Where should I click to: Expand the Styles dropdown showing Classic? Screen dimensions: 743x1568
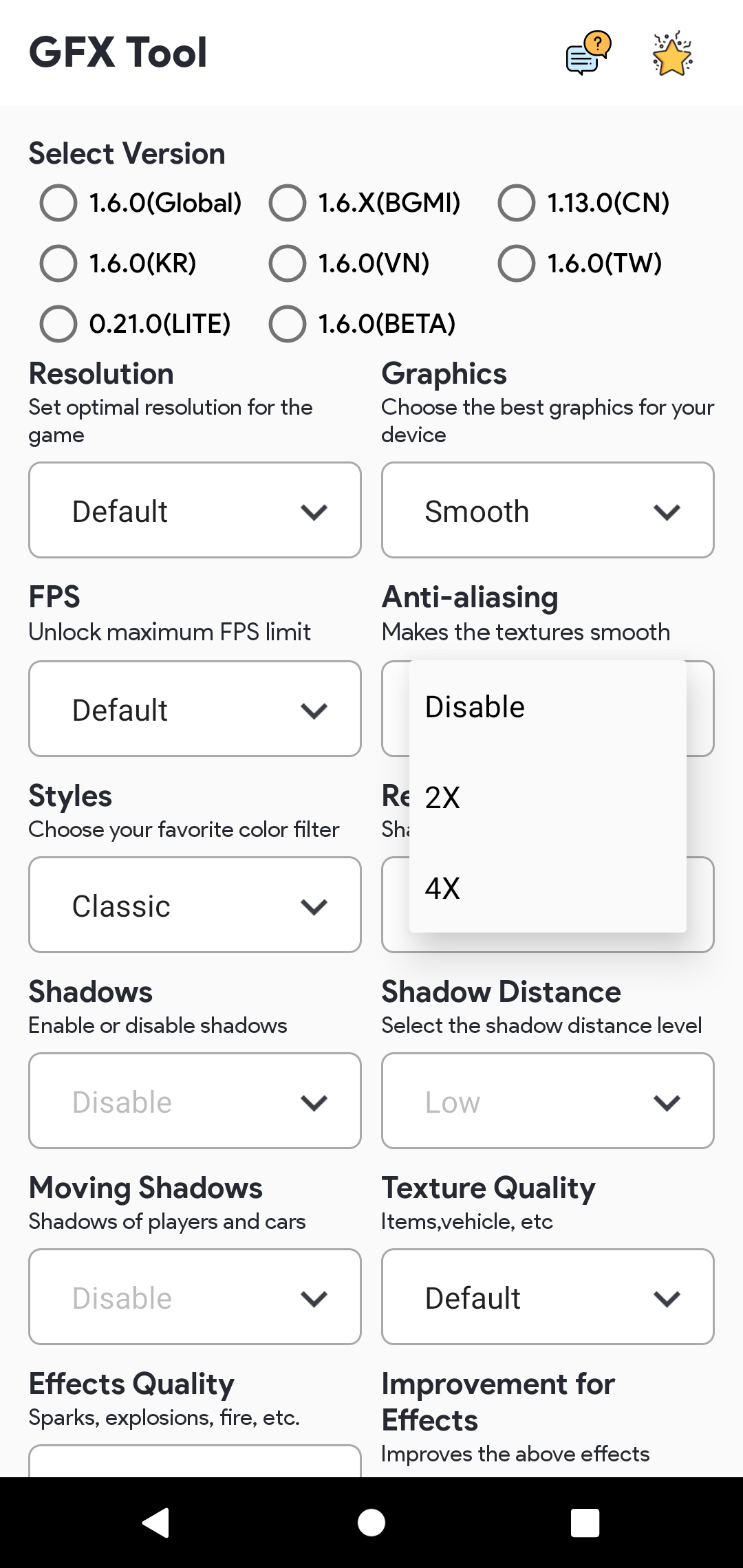point(195,905)
